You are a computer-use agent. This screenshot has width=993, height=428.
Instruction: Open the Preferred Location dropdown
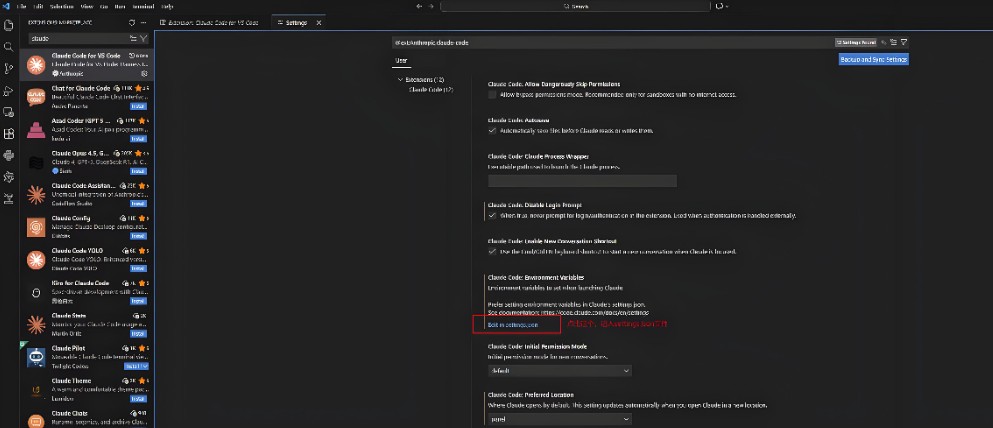point(560,419)
